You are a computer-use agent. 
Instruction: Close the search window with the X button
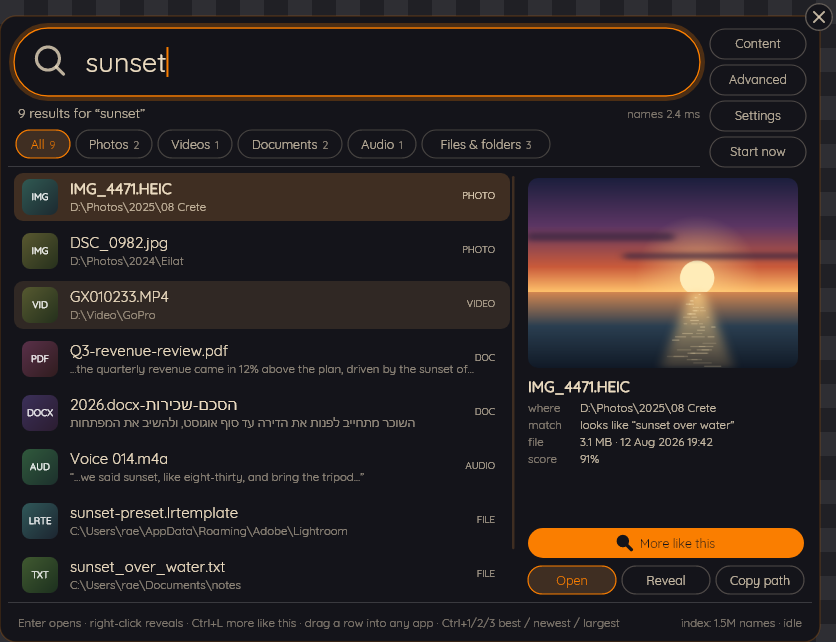click(819, 17)
